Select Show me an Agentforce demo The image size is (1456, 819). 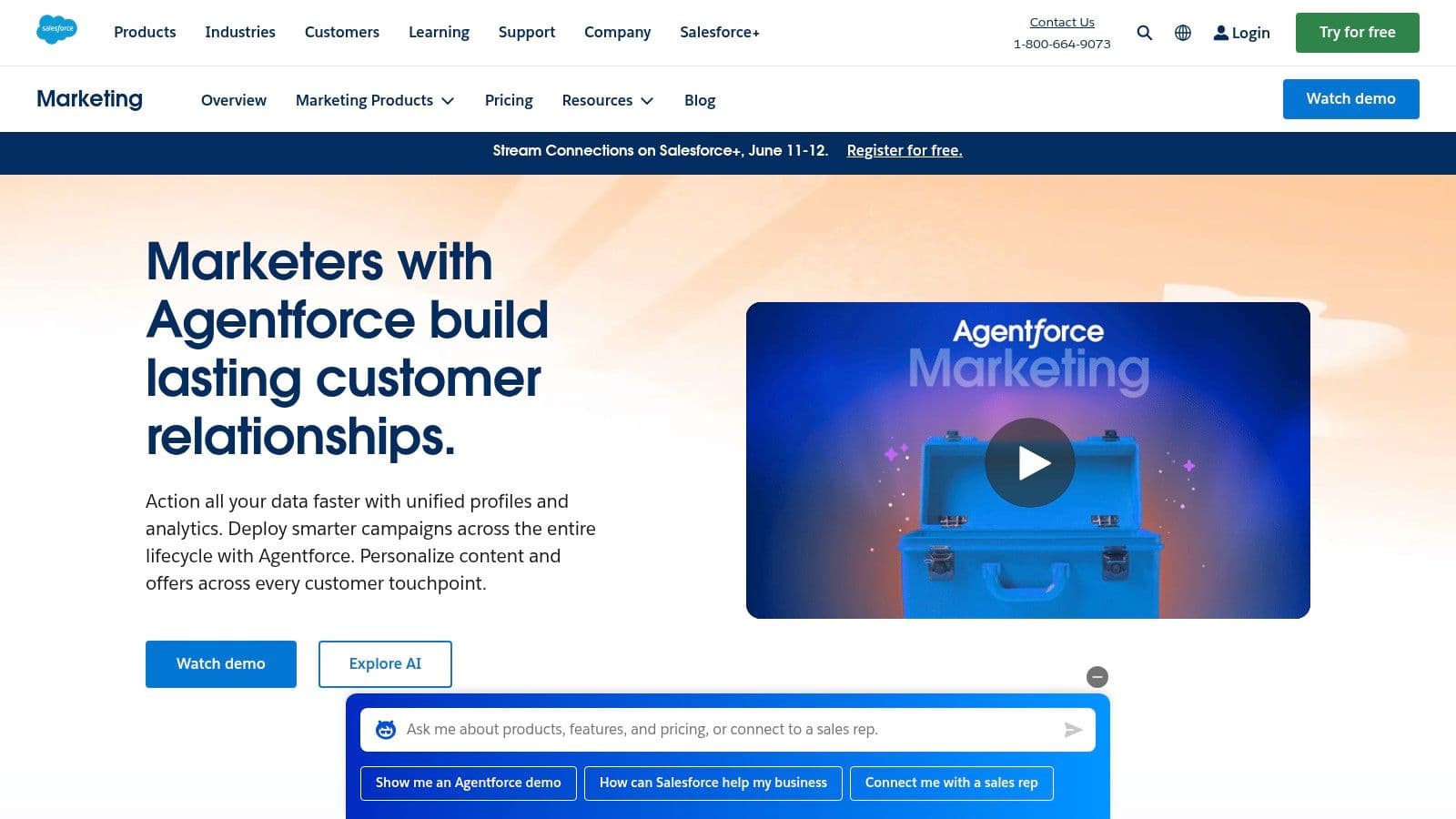469,784
